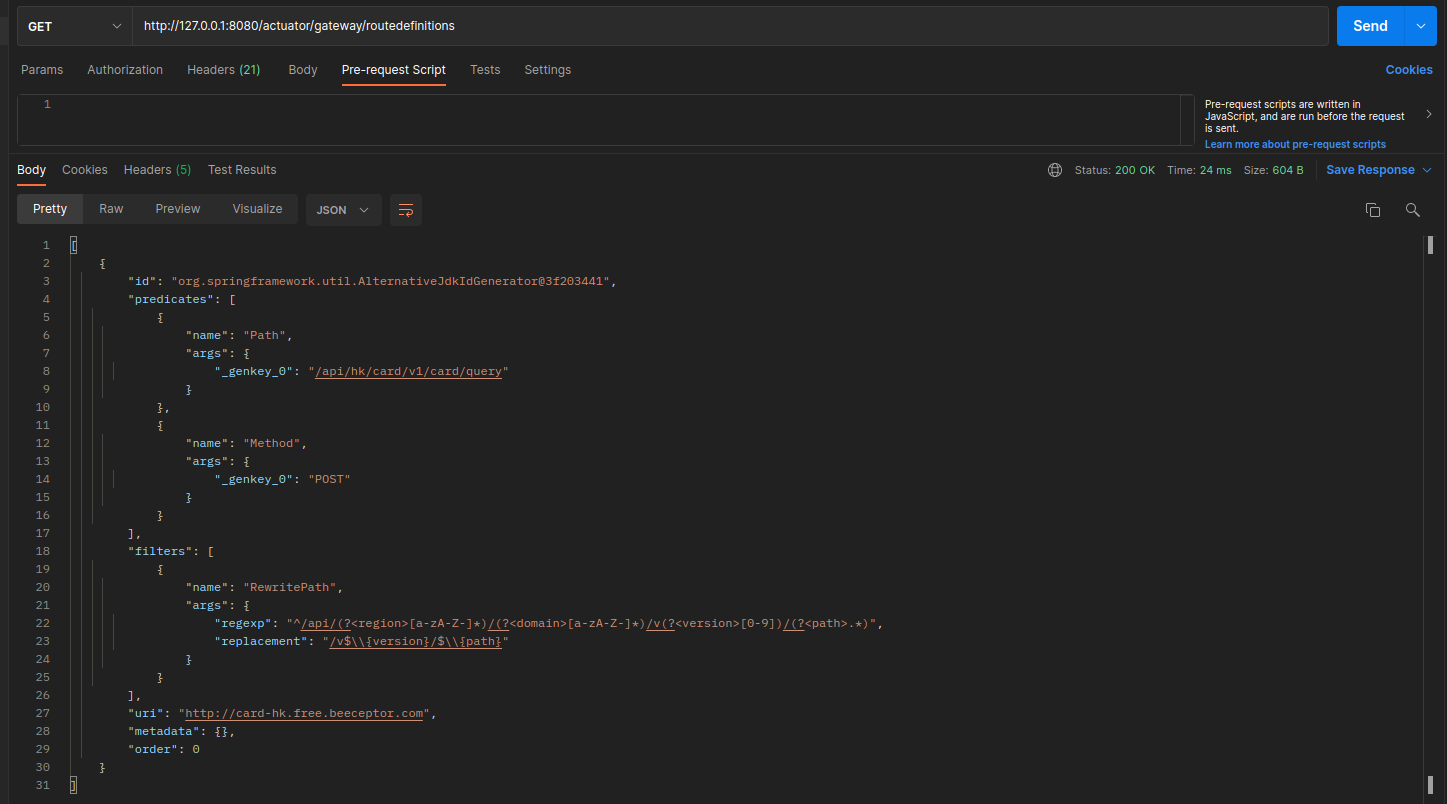
Task: Switch to request Body tab
Action: (x=303, y=70)
